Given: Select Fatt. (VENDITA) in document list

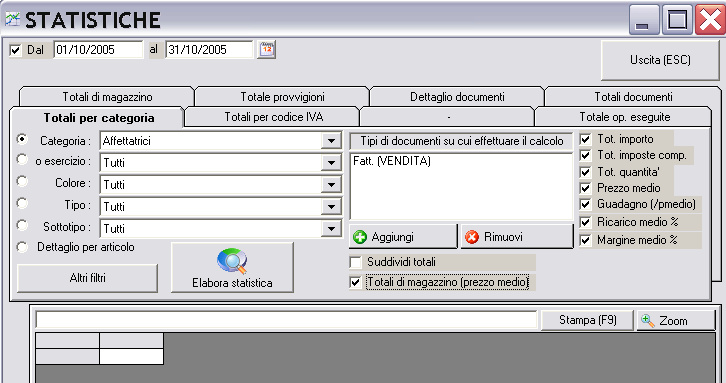Looking at the screenshot, I should pos(392,161).
